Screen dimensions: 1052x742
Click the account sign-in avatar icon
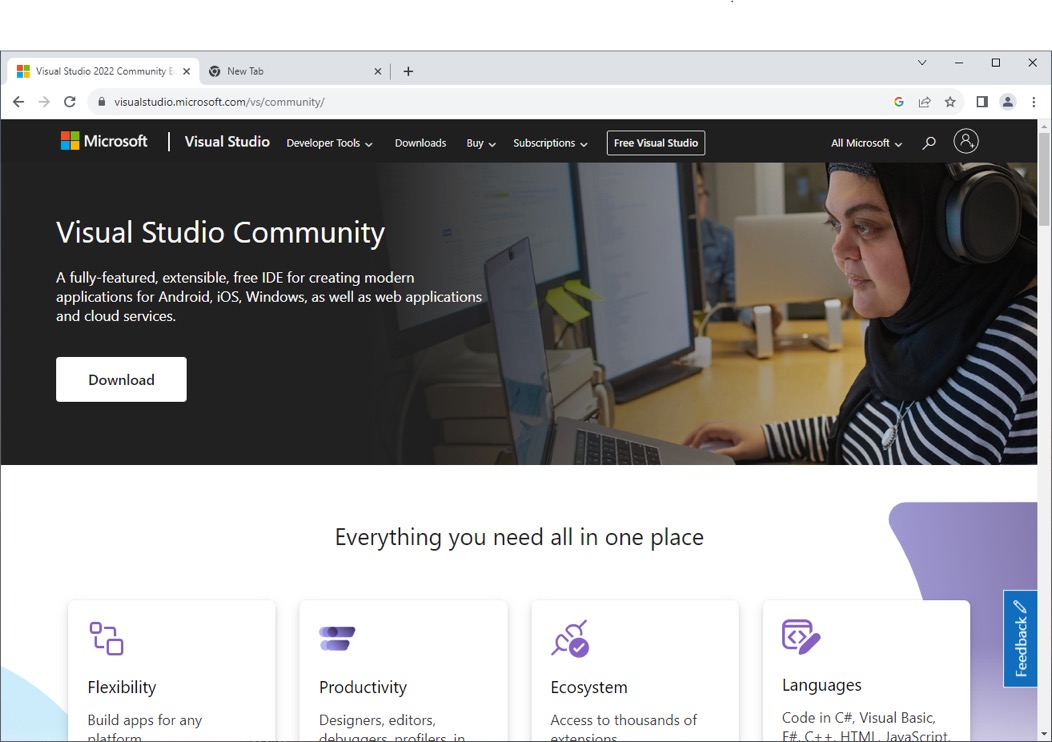pyautogui.click(x=966, y=142)
